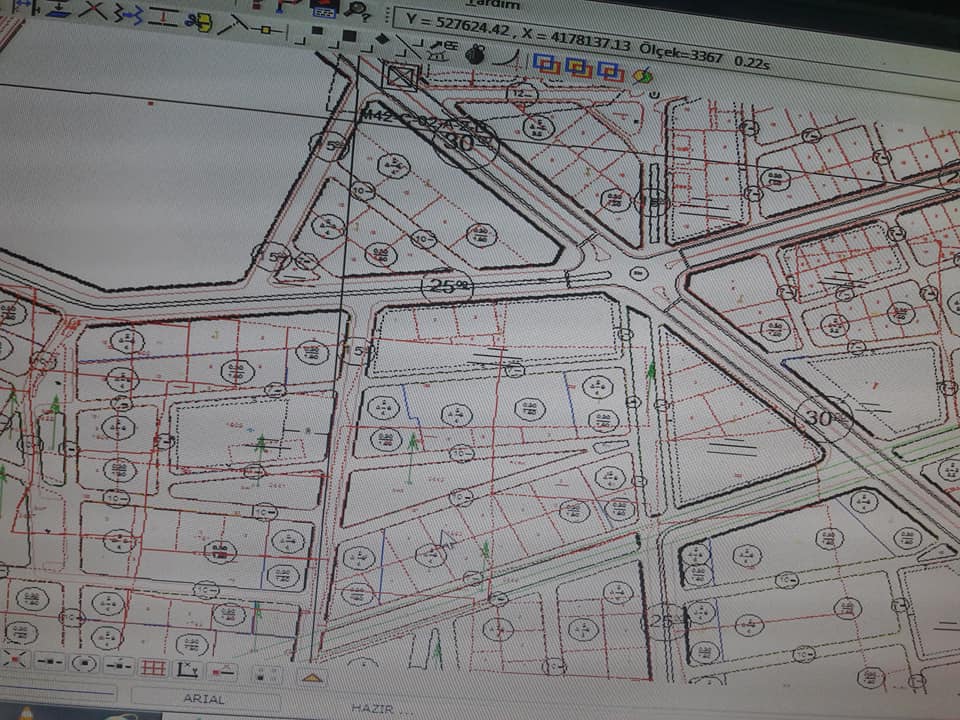Select the curve arc drawing tool
960x720 pixels.
click(508, 58)
